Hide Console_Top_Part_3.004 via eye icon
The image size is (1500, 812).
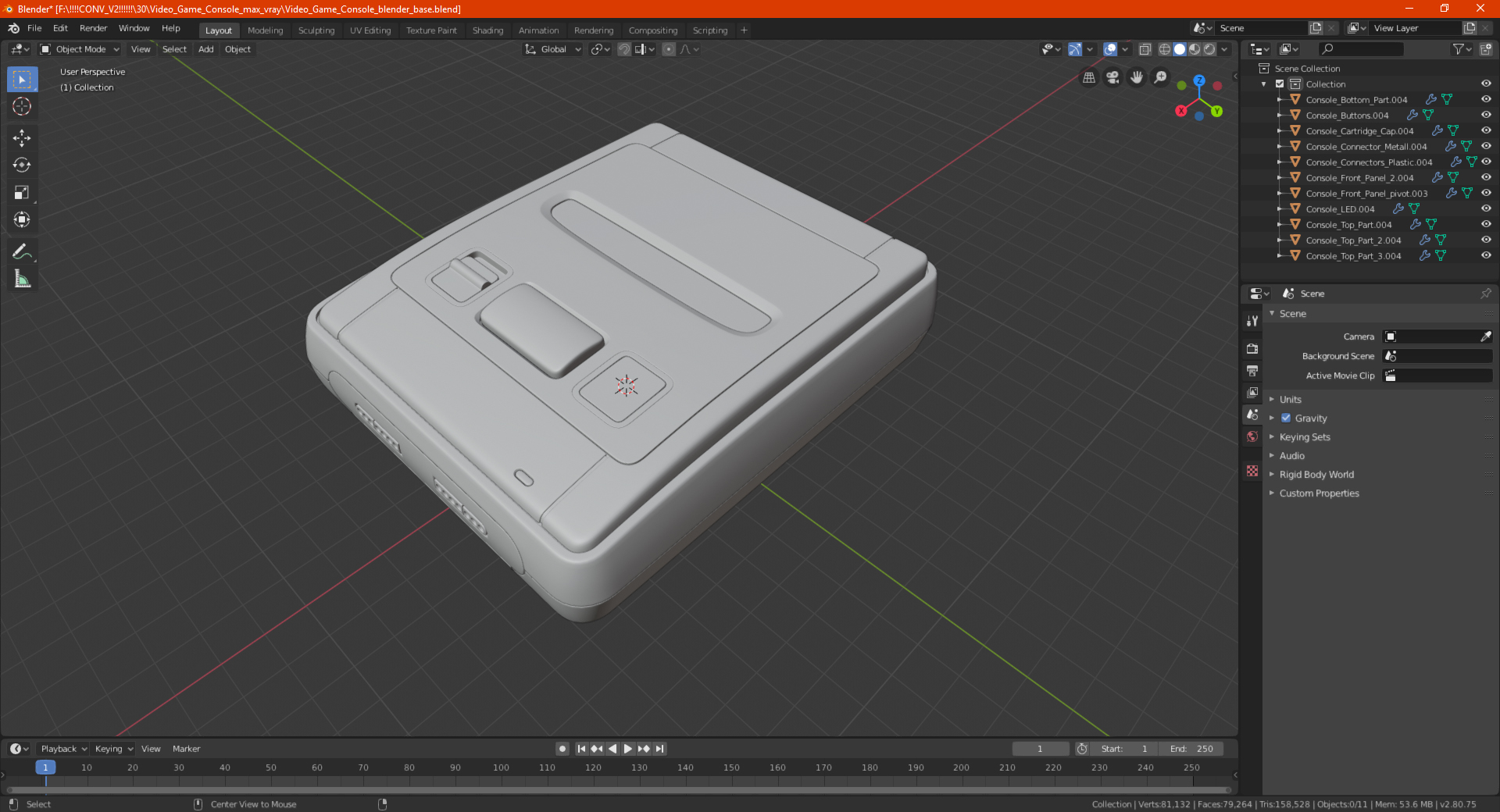pos(1485,255)
